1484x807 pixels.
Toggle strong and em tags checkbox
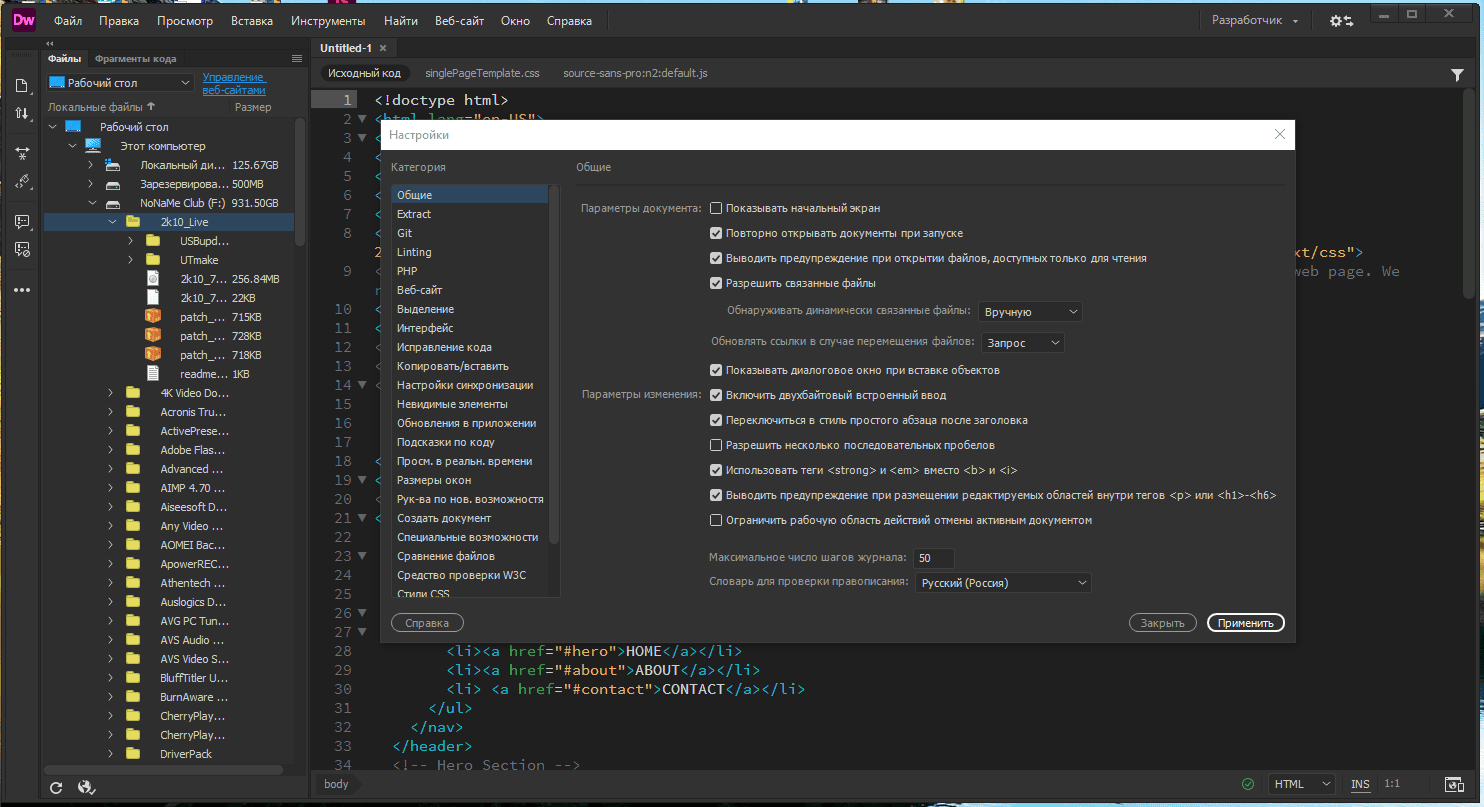click(716, 470)
